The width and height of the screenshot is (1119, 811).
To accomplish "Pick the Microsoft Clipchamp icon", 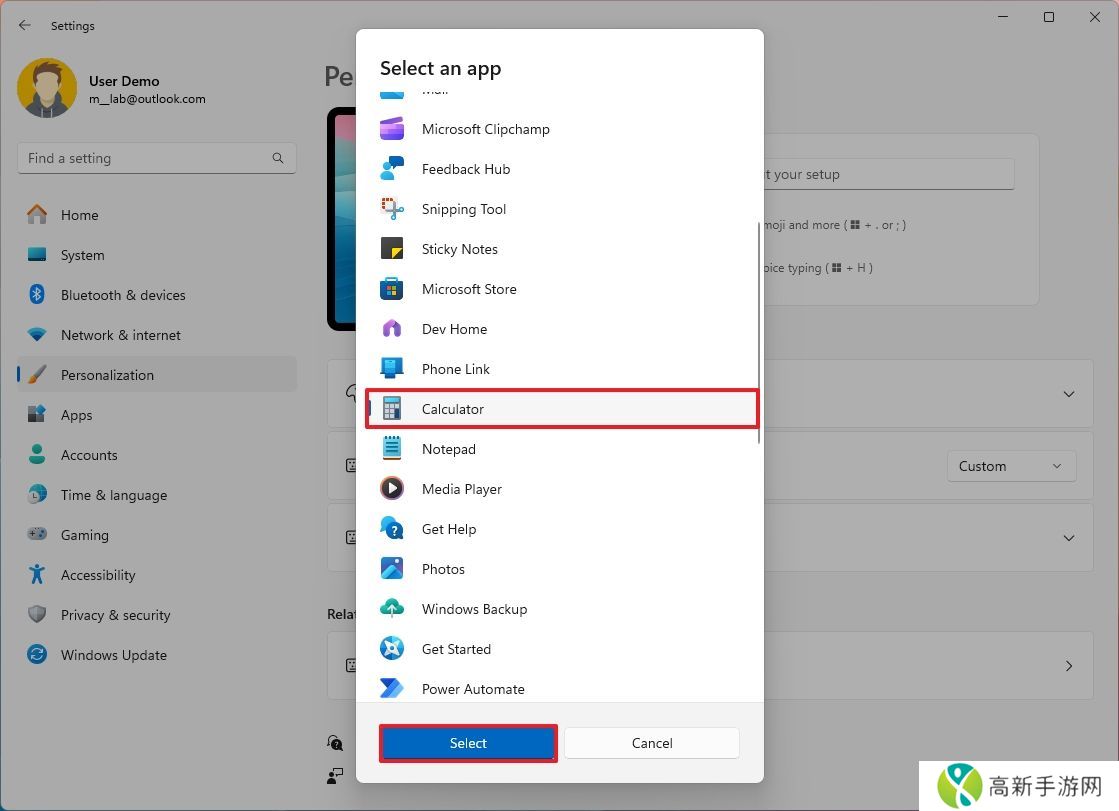I will pos(392,129).
